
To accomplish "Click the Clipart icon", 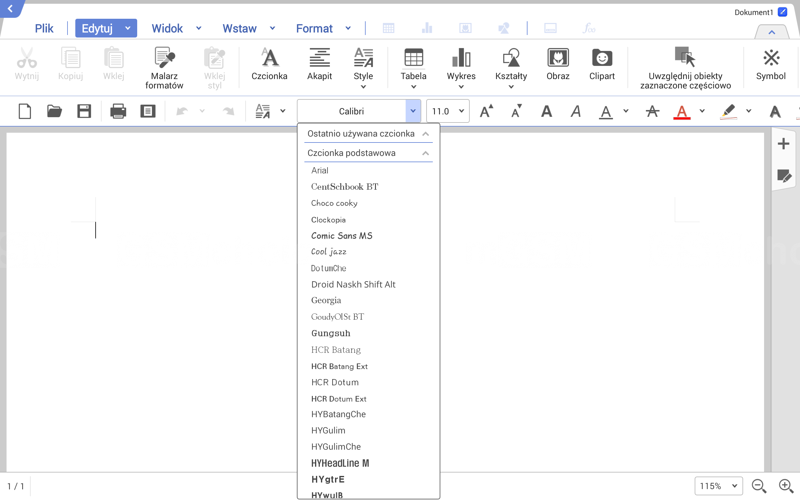I will pos(602,64).
